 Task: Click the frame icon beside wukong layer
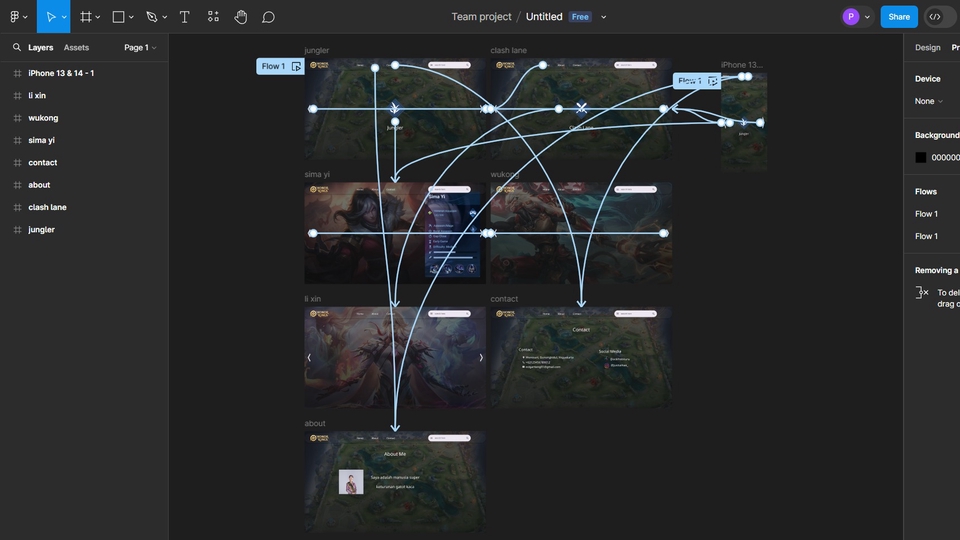point(17,118)
